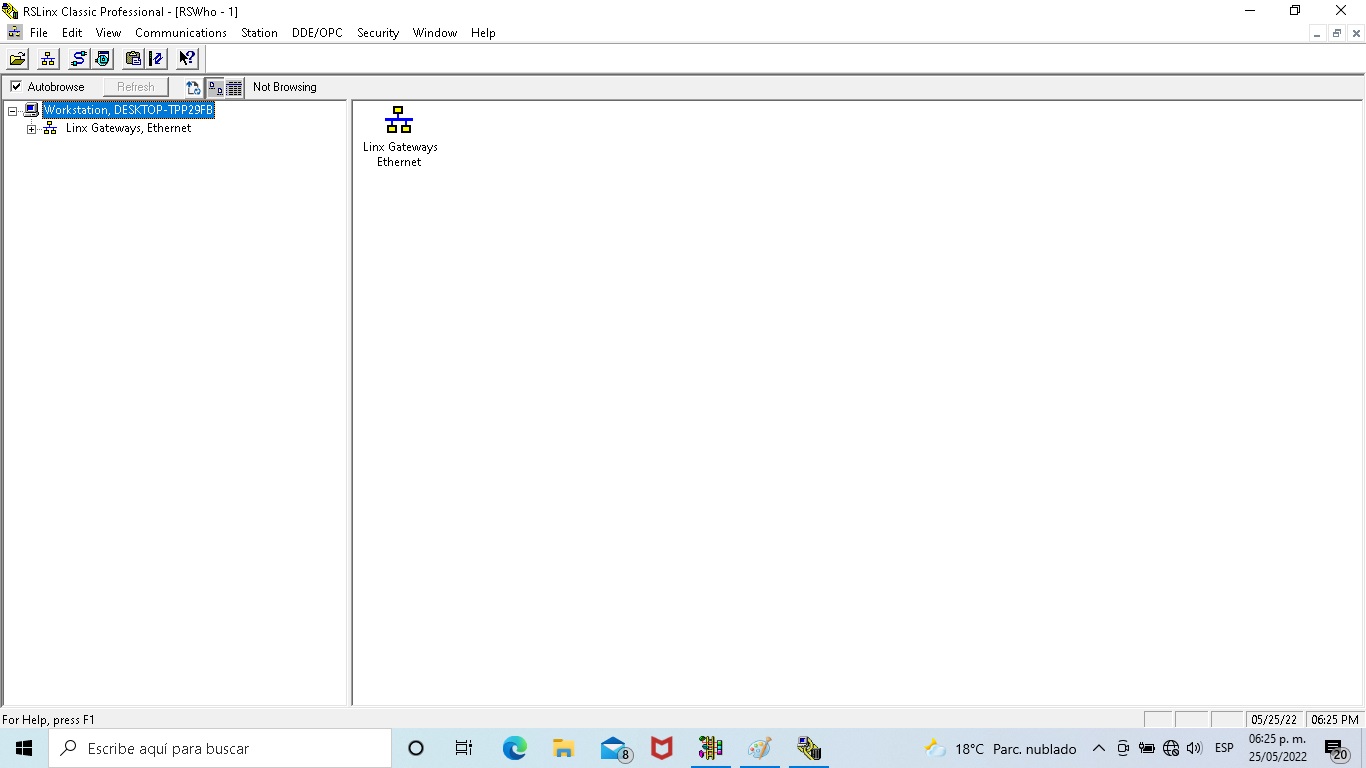Select Linx Gateways, Ethernet tree item
Screen dimensions: 1366x768
(128, 128)
